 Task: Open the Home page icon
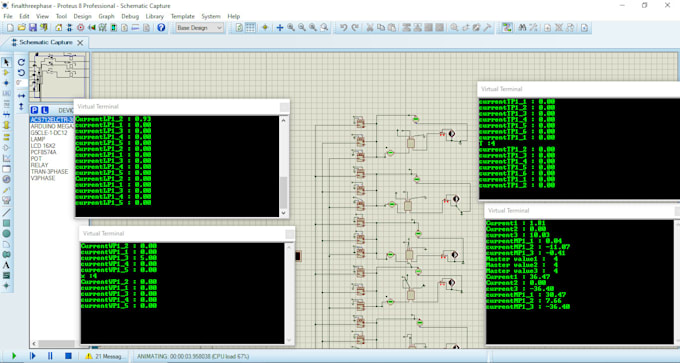[59, 28]
